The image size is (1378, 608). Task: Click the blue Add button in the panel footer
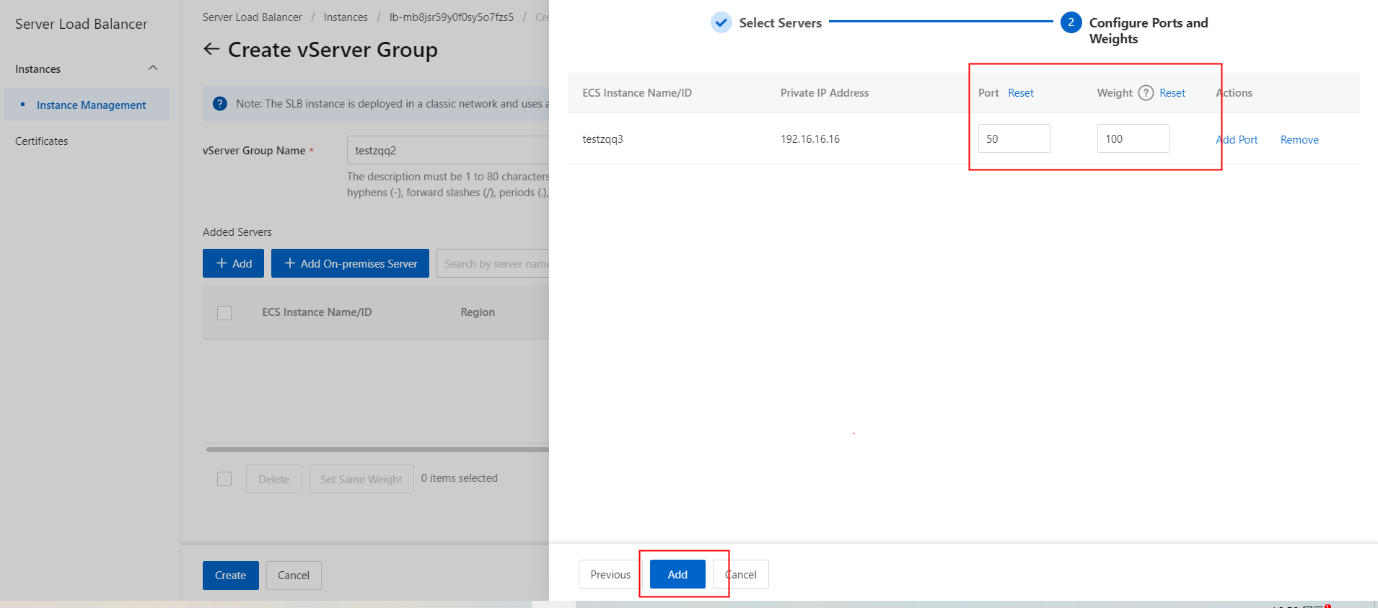pyautogui.click(x=678, y=574)
